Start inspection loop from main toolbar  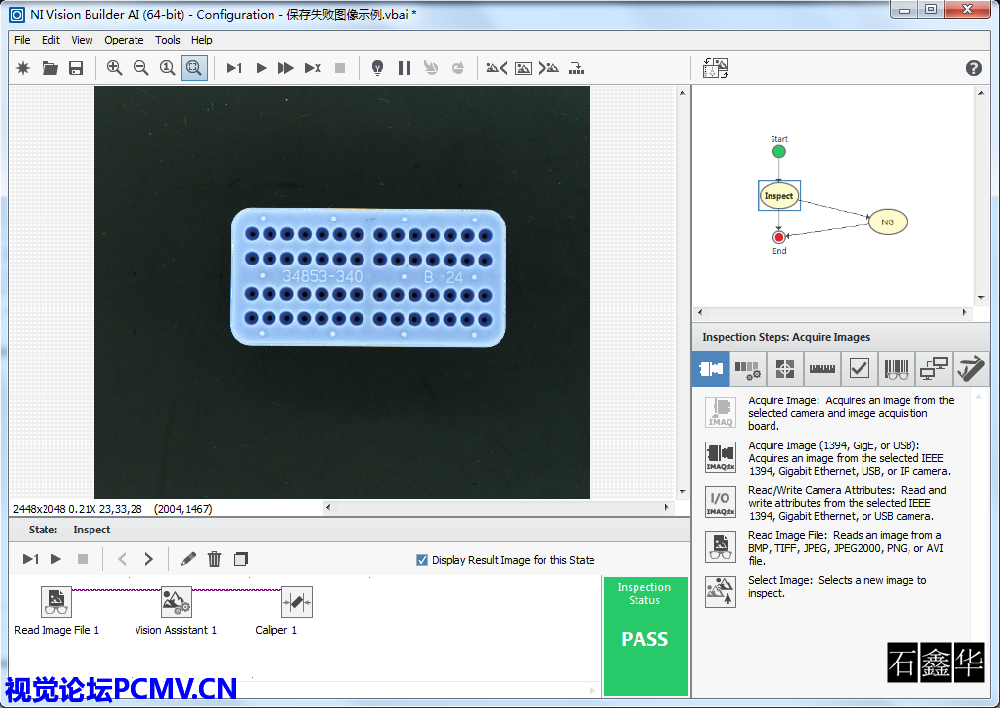pyautogui.click(x=261, y=68)
